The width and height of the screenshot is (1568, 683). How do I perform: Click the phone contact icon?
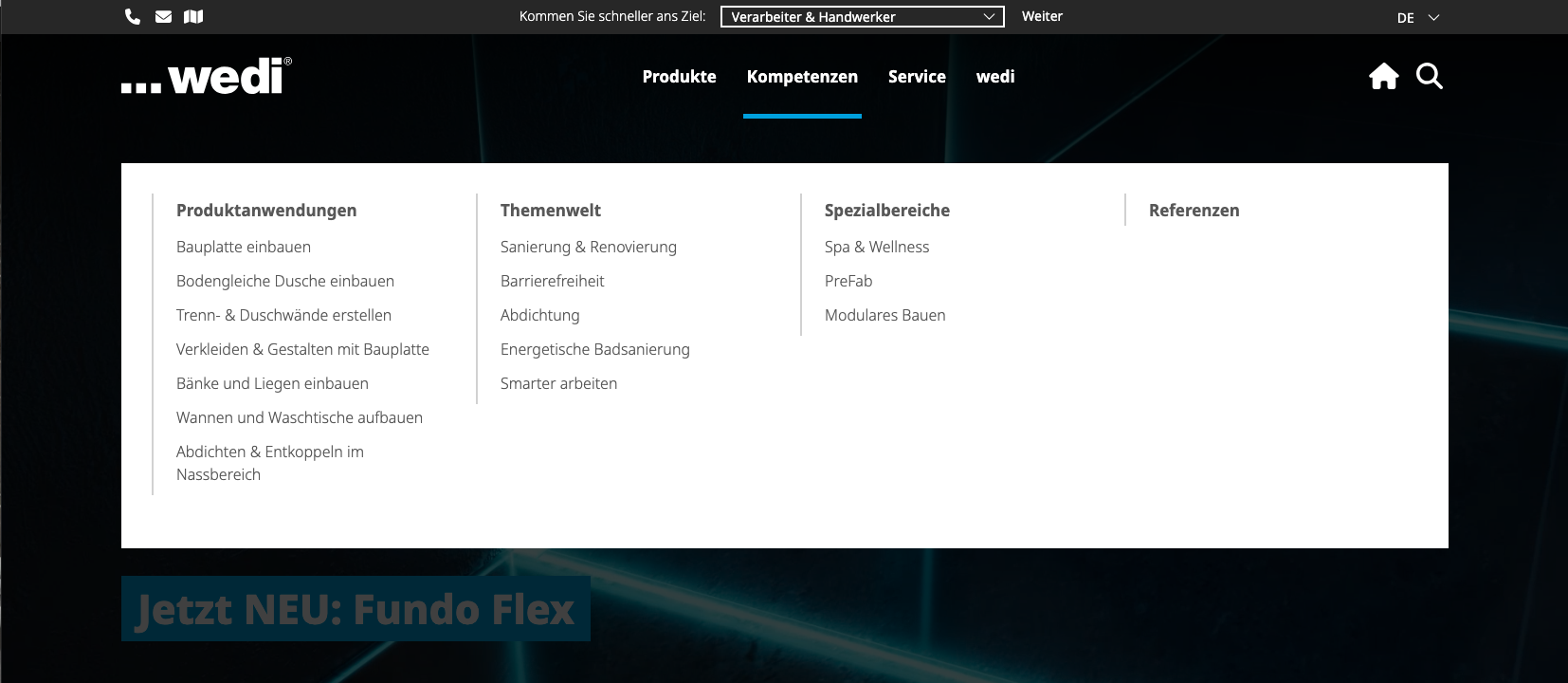point(133,16)
